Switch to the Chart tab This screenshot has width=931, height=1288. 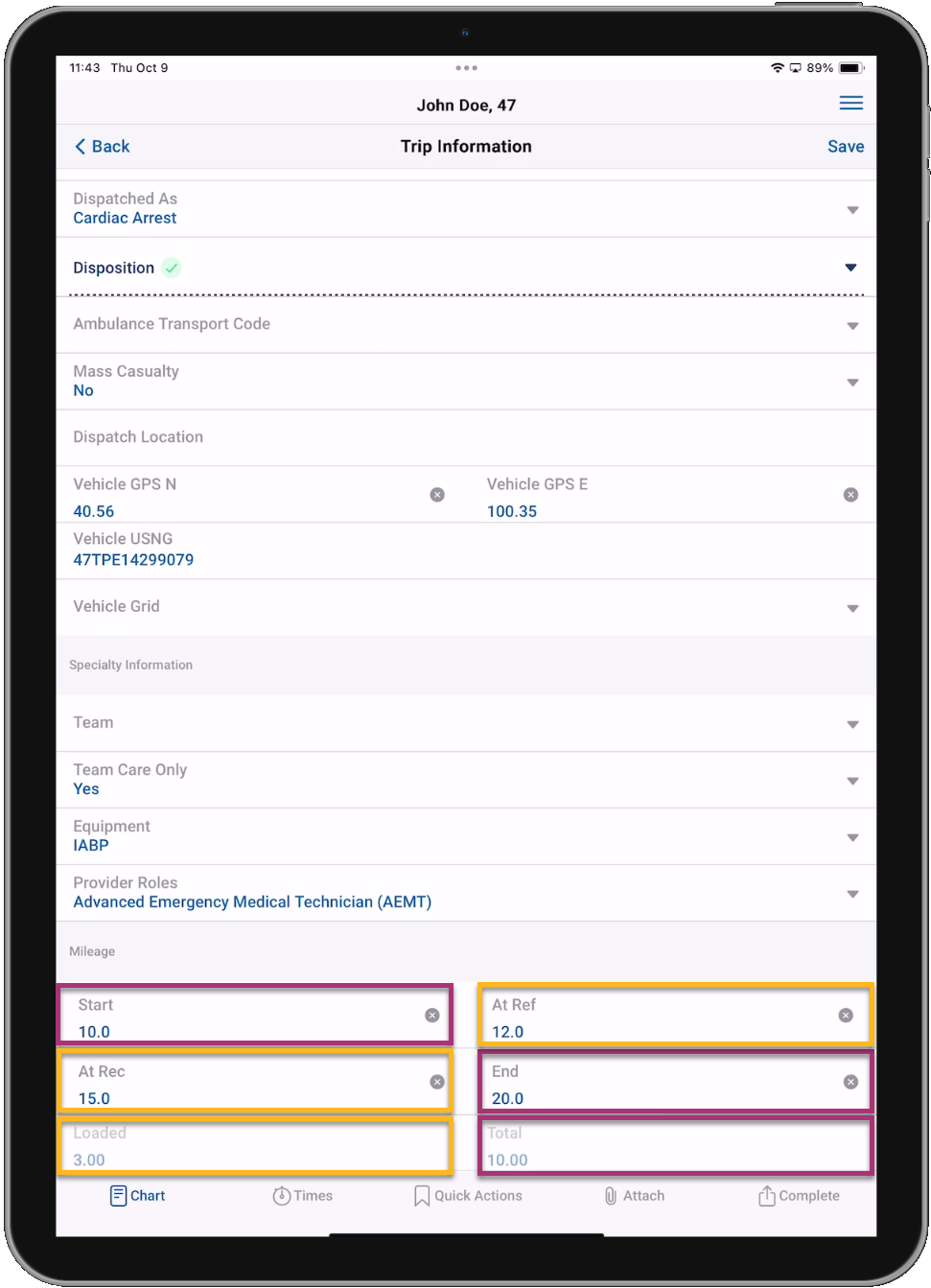(x=137, y=1196)
